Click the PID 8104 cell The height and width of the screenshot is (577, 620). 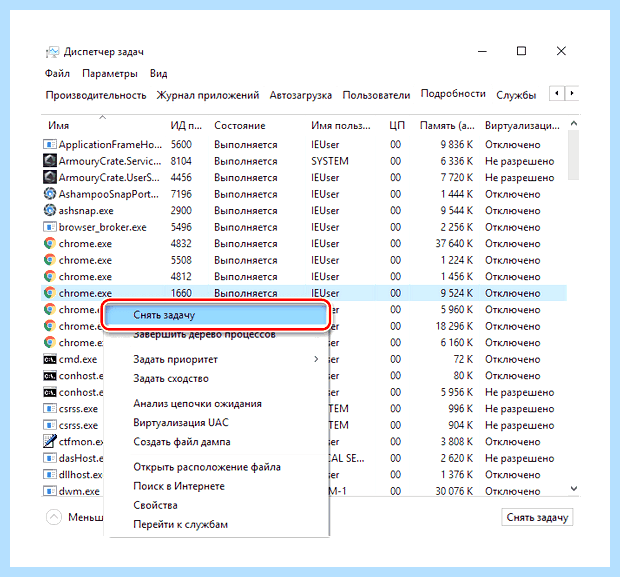pos(181,161)
